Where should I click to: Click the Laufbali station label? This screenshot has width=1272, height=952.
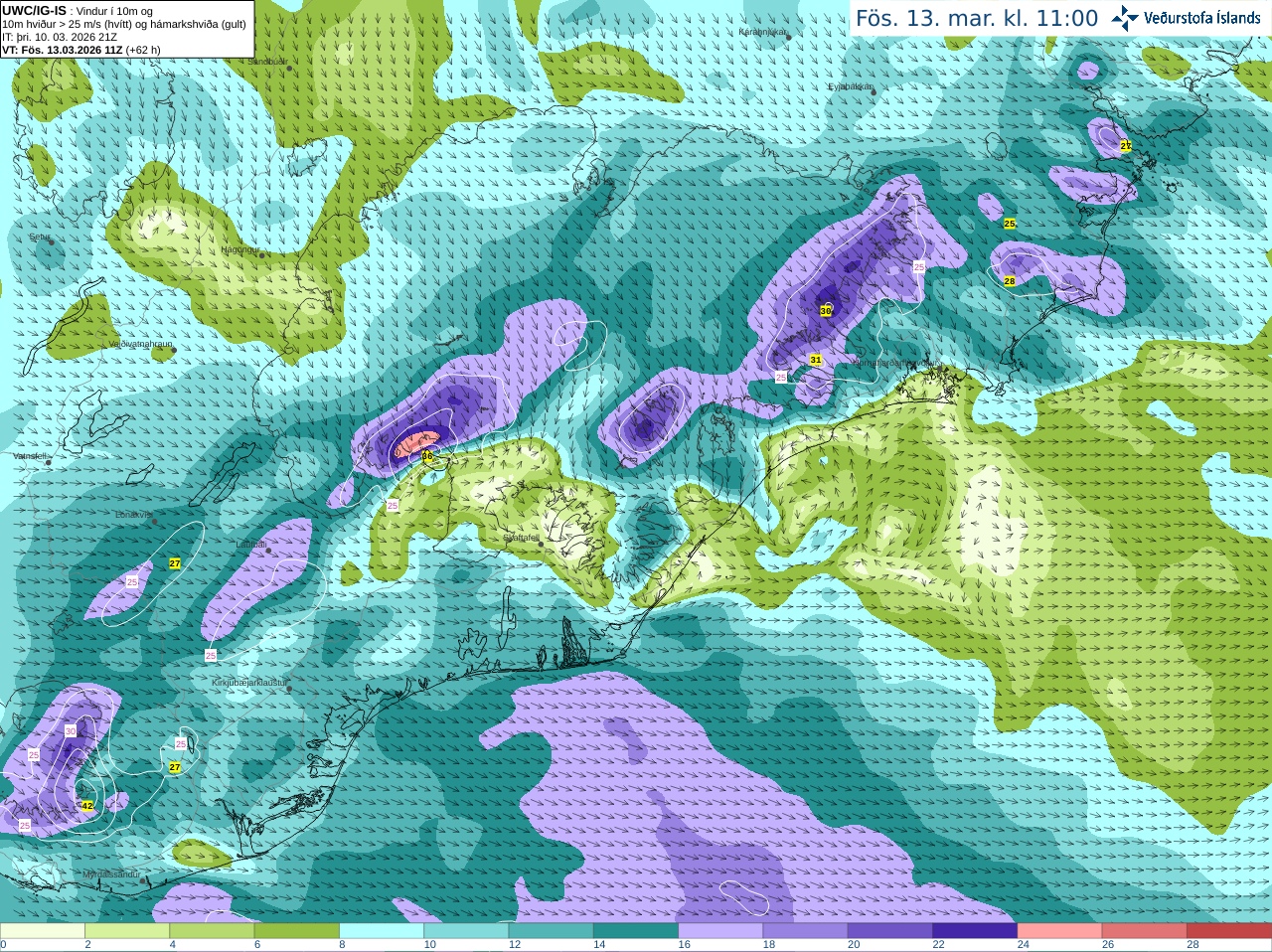251,544
